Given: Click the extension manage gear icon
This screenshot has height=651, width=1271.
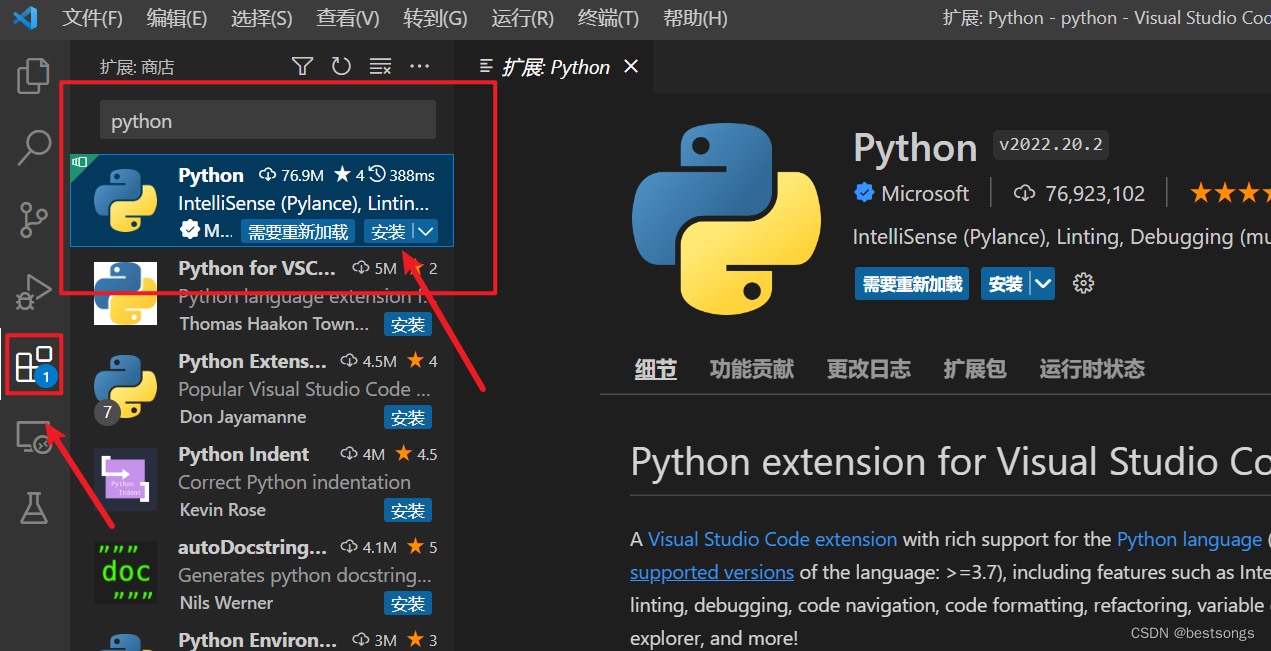Looking at the screenshot, I should [x=1083, y=283].
